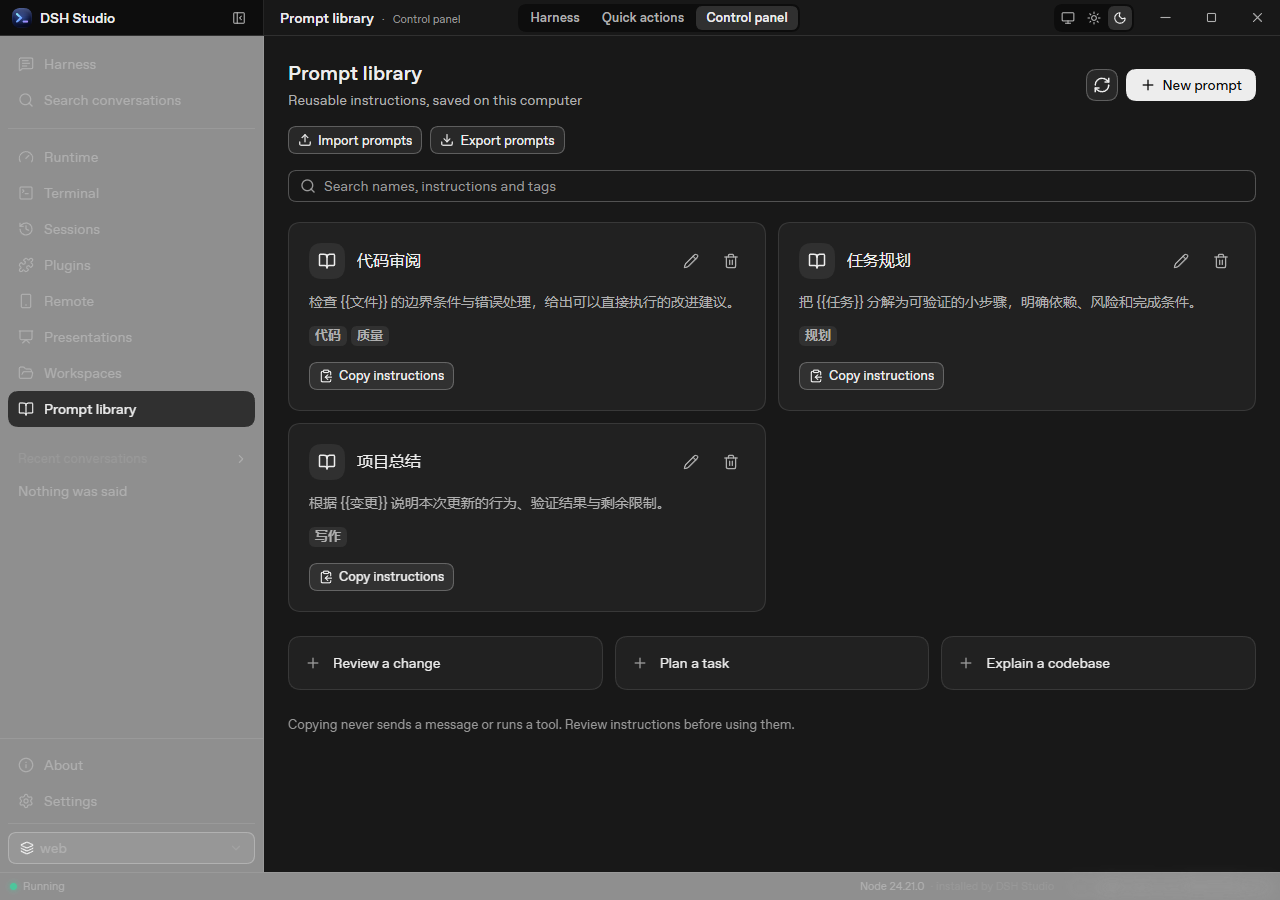Copy instructions for the 任务规划 prompt
The width and height of the screenshot is (1280, 900).
point(871,376)
